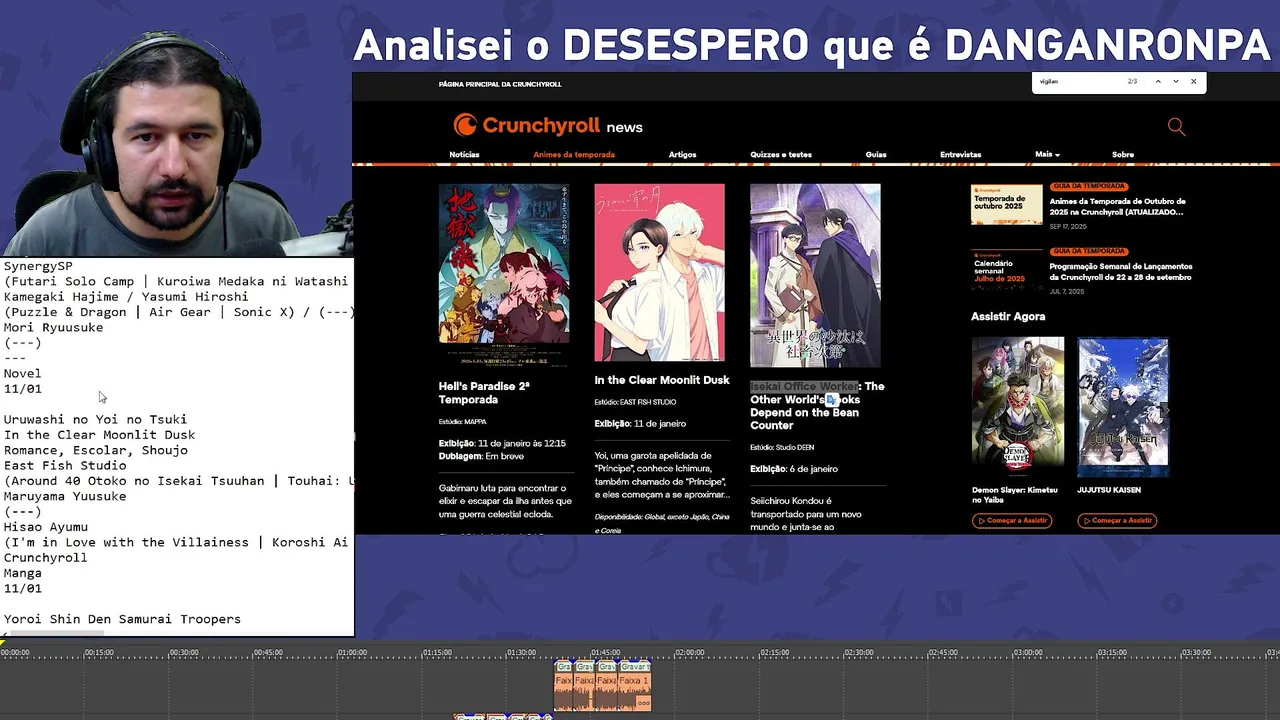
Task: Click In the Clear Moonlit Dusk title
Action: [x=662, y=380]
